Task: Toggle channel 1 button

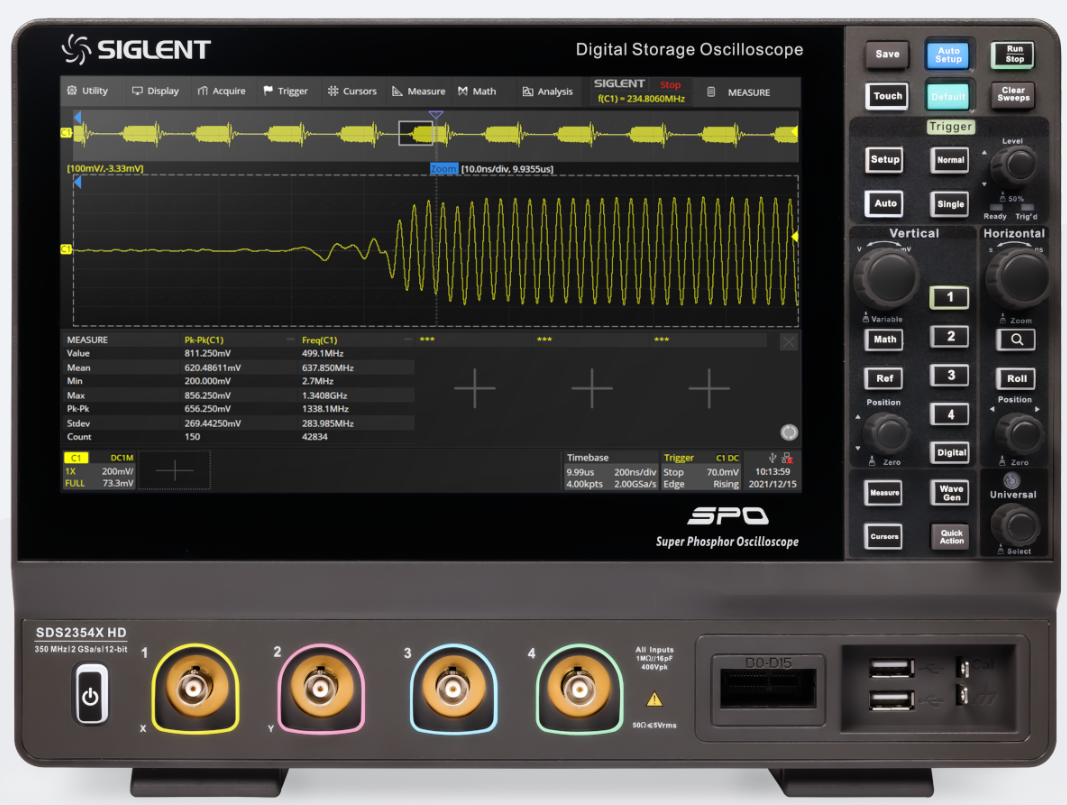Action: tap(949, 297)
